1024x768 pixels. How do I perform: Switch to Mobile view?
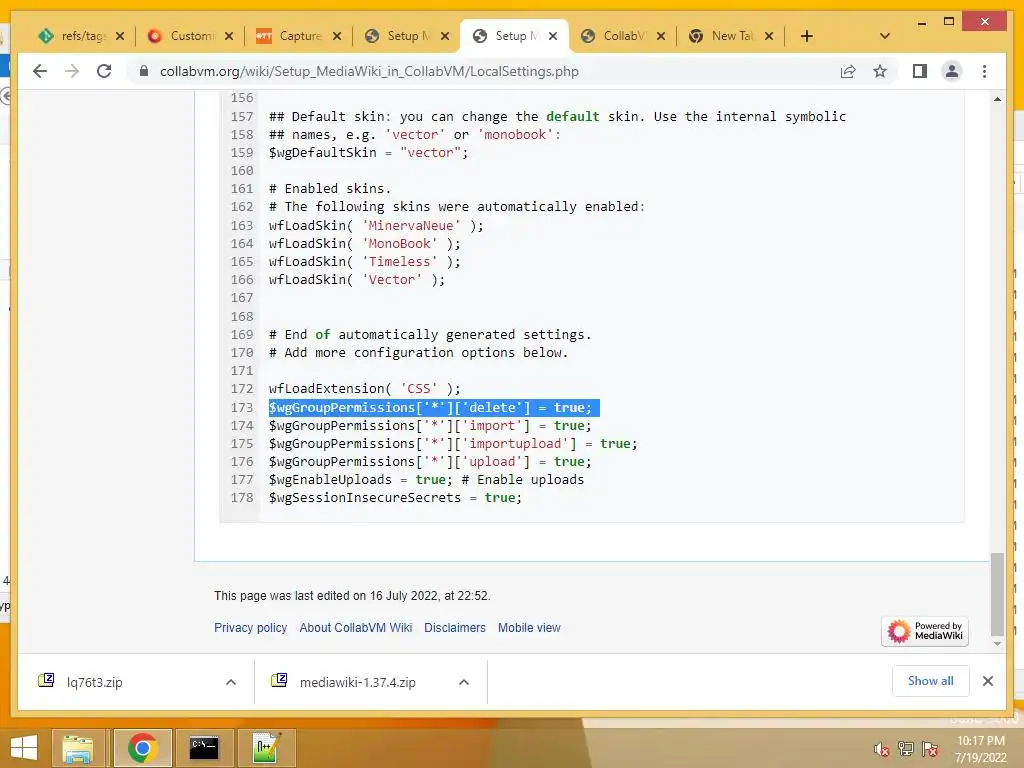point(530,628)
